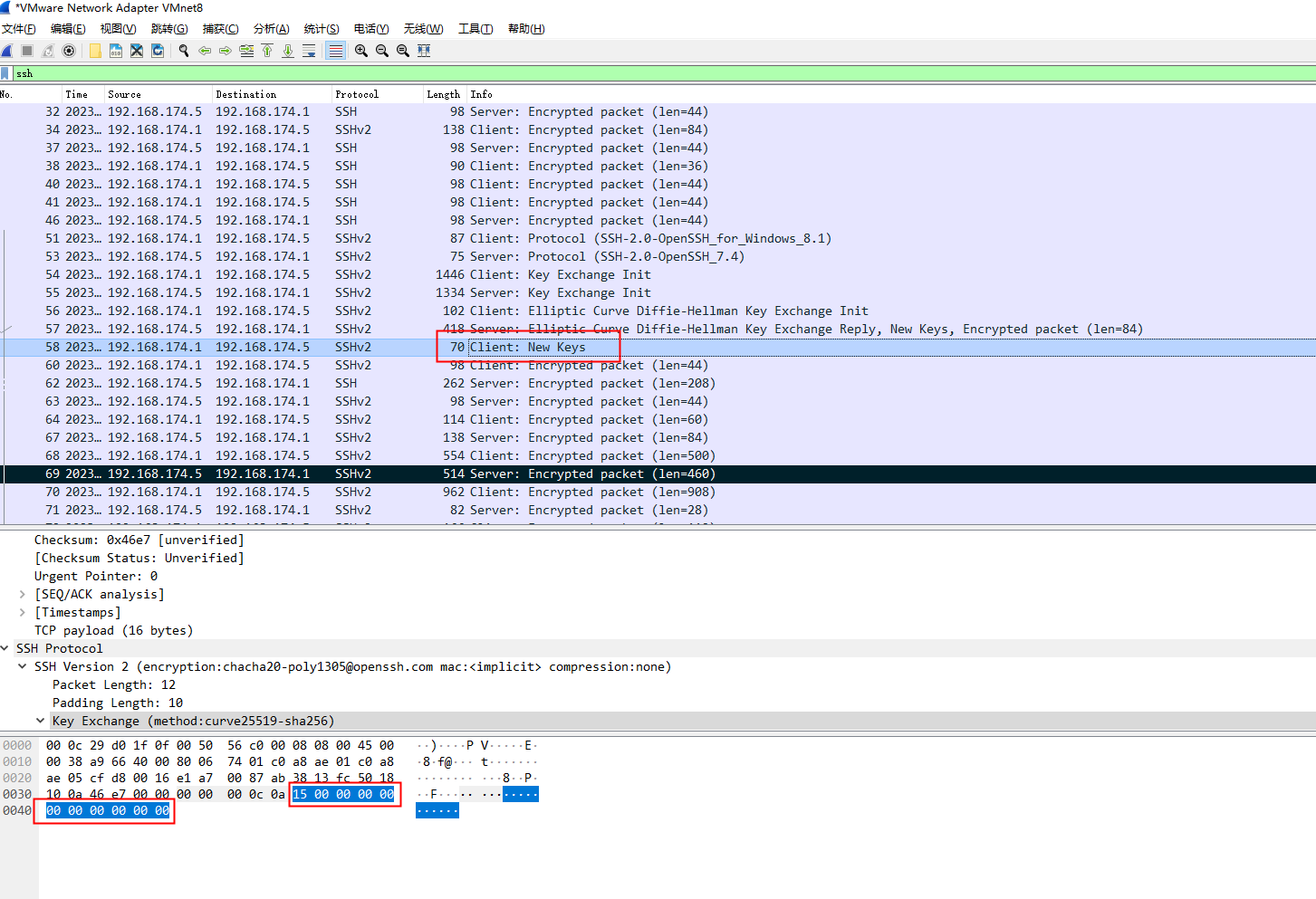Collapse the SSH Version 2 tree node
1316x899 pixels.
[22, 667]
